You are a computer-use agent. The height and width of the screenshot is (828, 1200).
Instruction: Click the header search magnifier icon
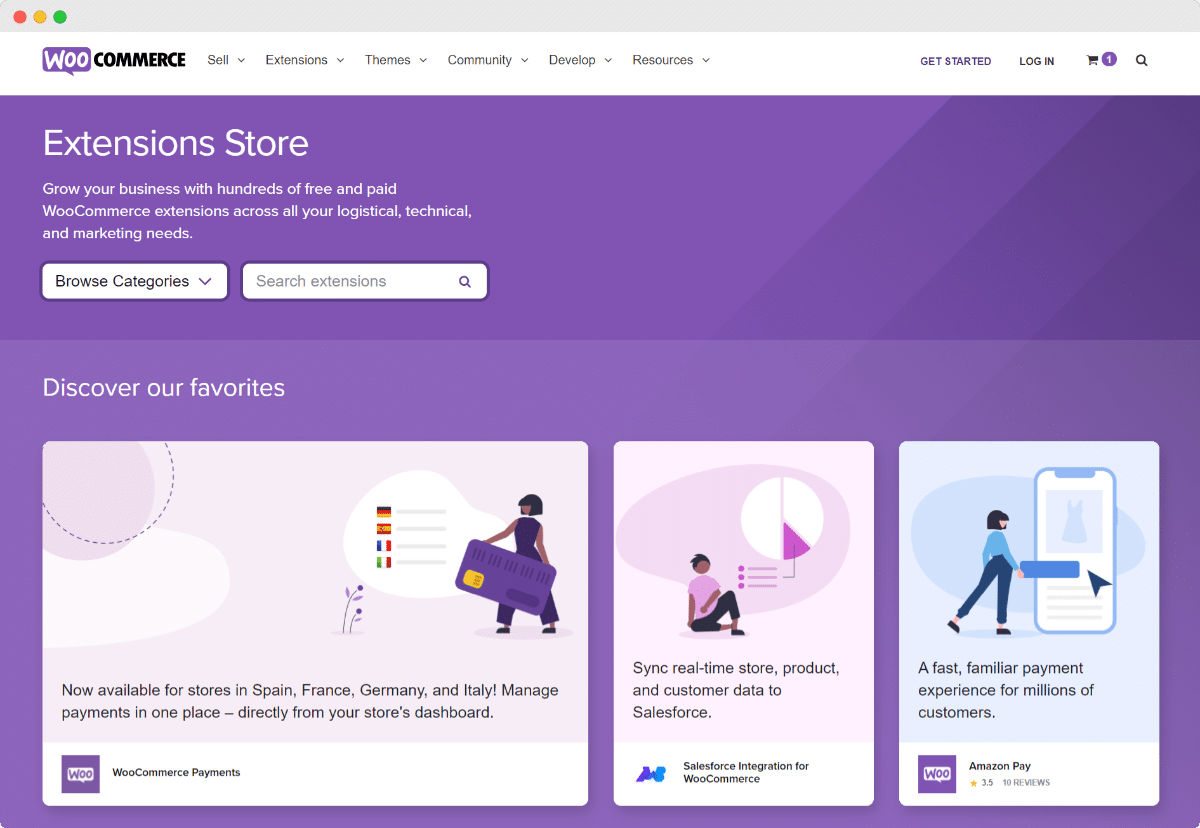tap(1142, 60)
